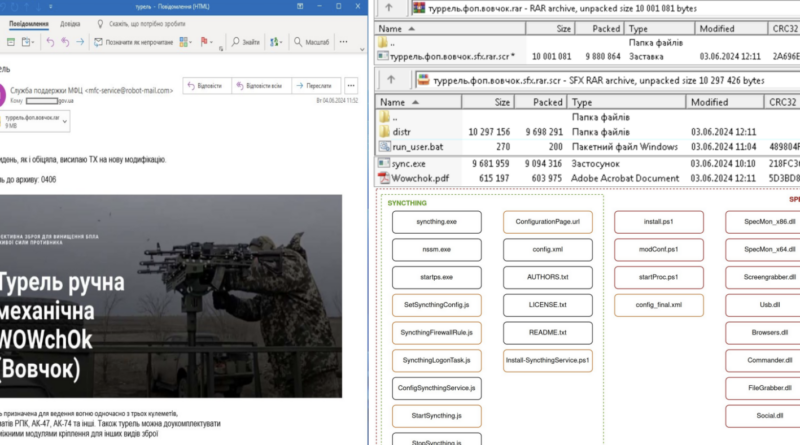Click the modConf.ps1 box
The height and width of the screenshot is (445, 800).
pos(659,250)
